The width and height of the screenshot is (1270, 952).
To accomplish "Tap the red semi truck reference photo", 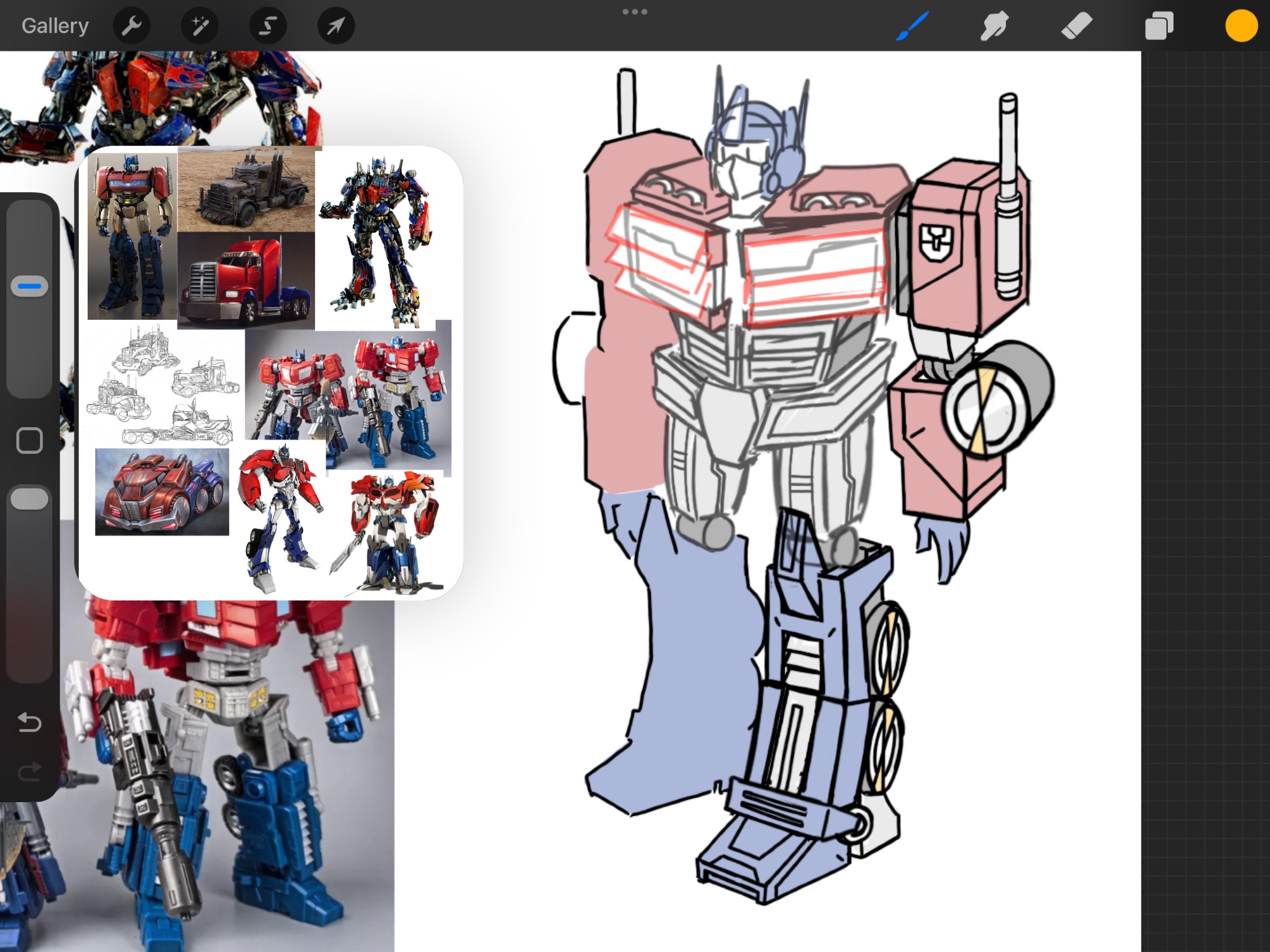I will 246,281.
